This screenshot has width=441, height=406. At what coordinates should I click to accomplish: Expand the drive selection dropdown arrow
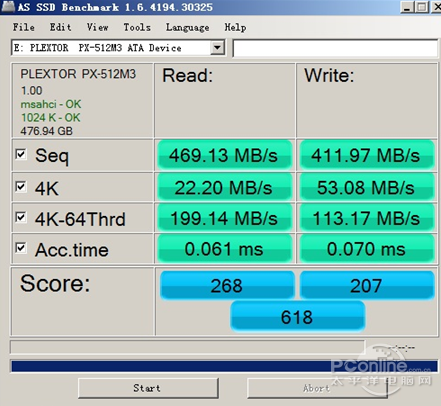coord(217,48)
